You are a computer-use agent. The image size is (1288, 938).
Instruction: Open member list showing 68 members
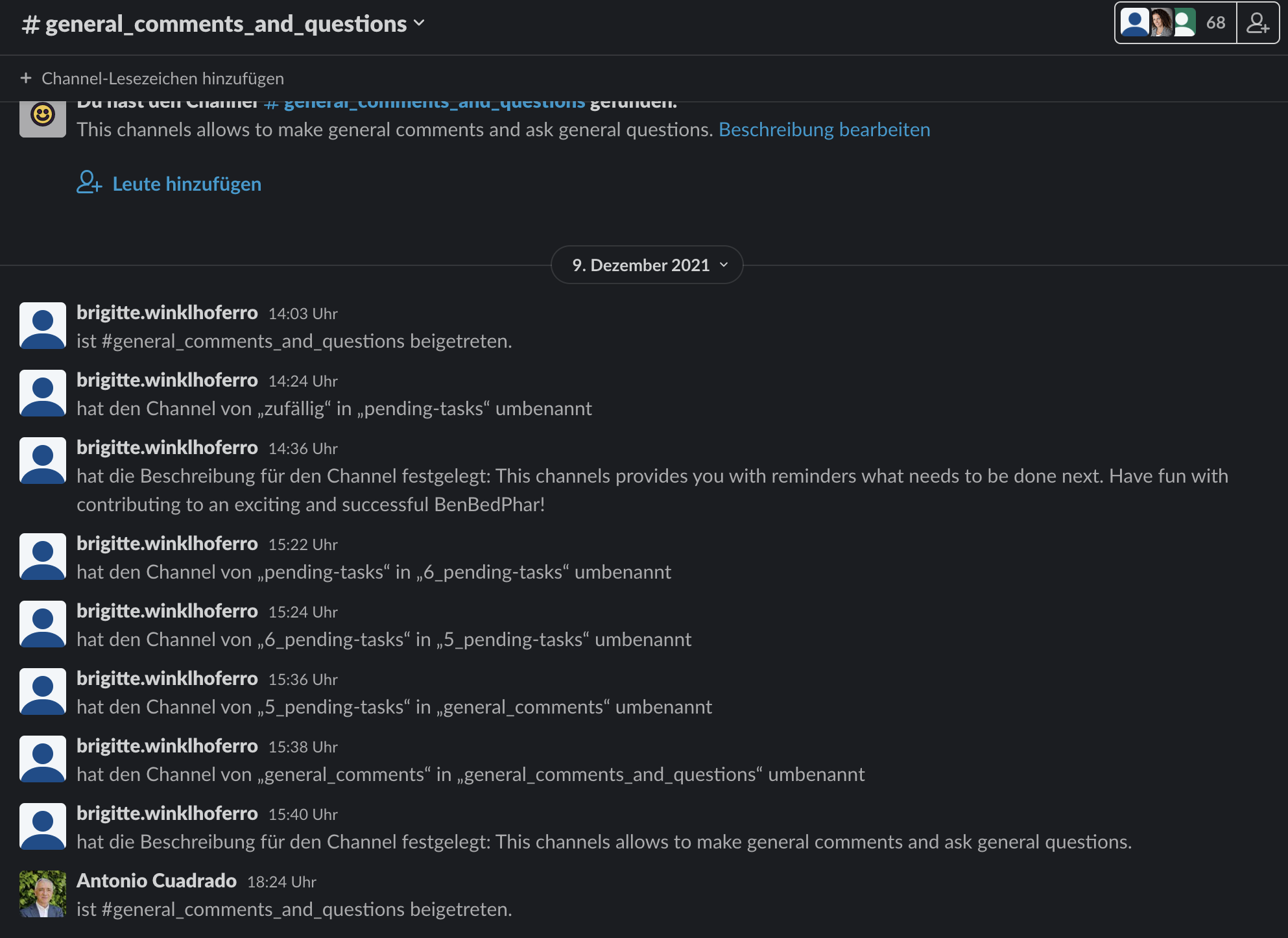click(x=1175, y=23)
